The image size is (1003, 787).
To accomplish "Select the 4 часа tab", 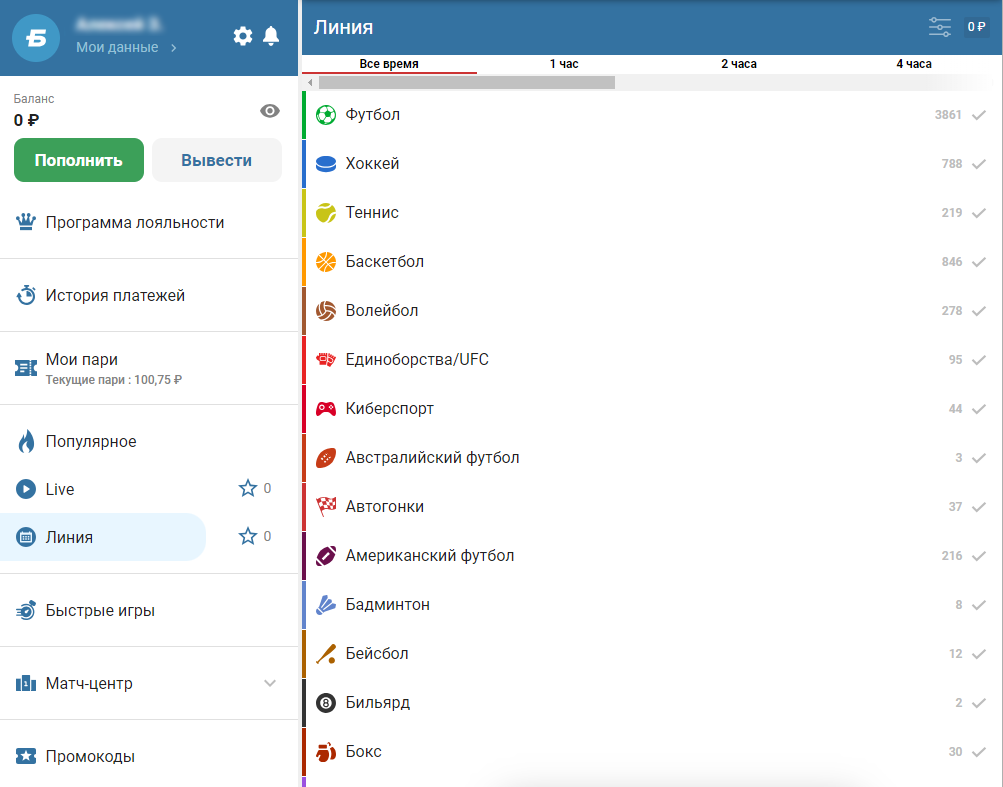I will (x=914, y=64).
